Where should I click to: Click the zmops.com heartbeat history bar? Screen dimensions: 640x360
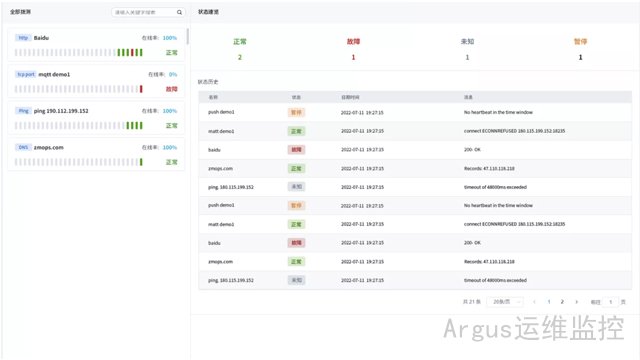[x=79, y=162]
